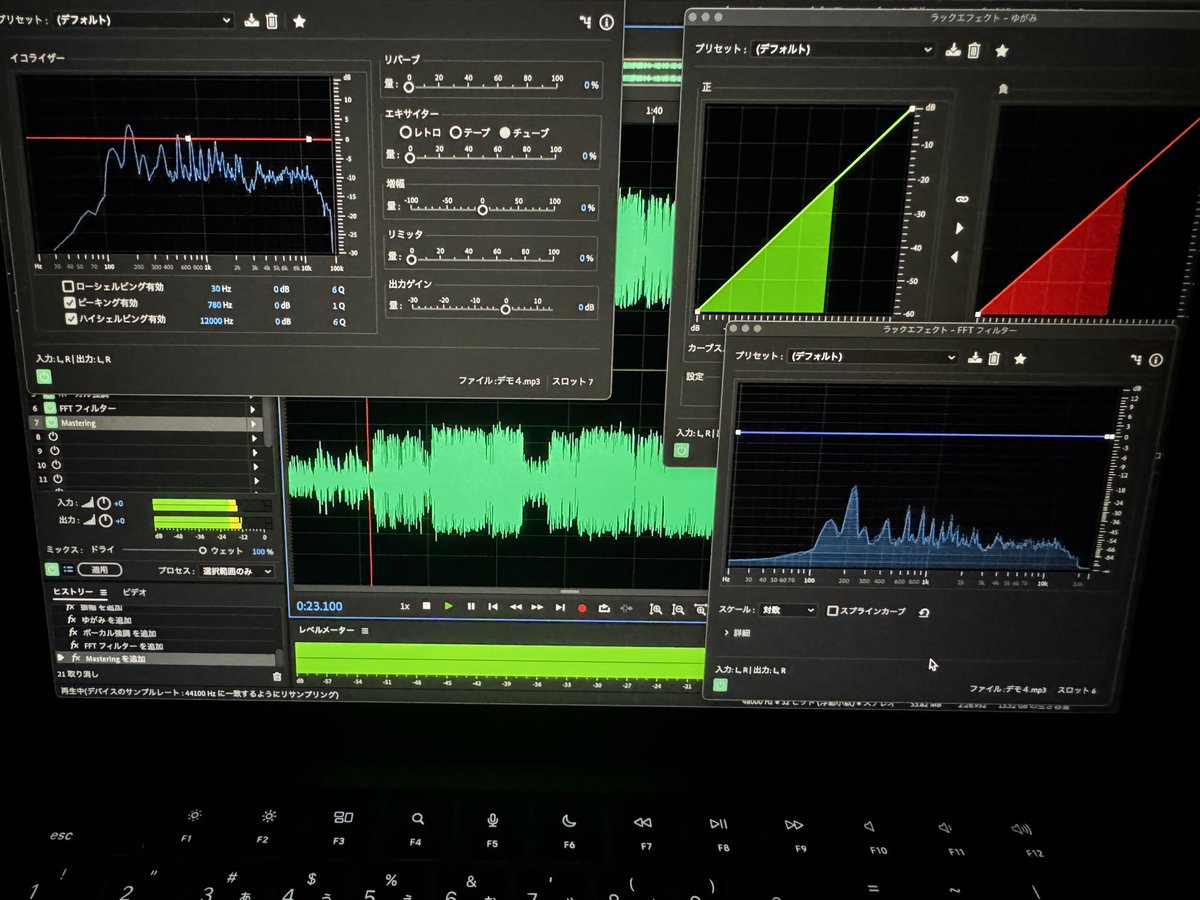Favorite star in Mastering effect window

point(299,21)
